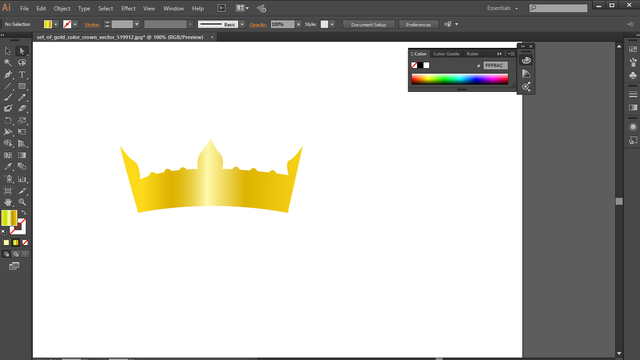The width and height of the screenshot is (640, 360).
Task: Select the Shape Builder tool
Action: (8, 143)
